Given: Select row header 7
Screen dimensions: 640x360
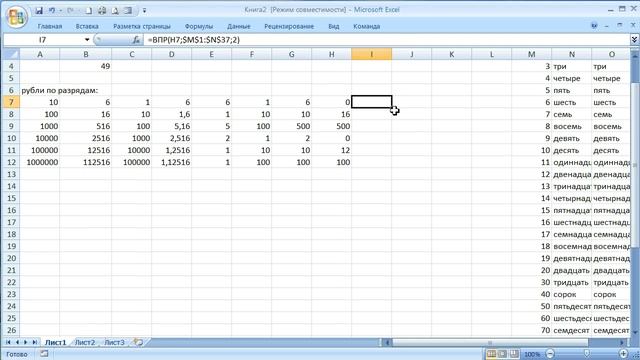Looking at the screenshot, I should click(x=11, y=102).
